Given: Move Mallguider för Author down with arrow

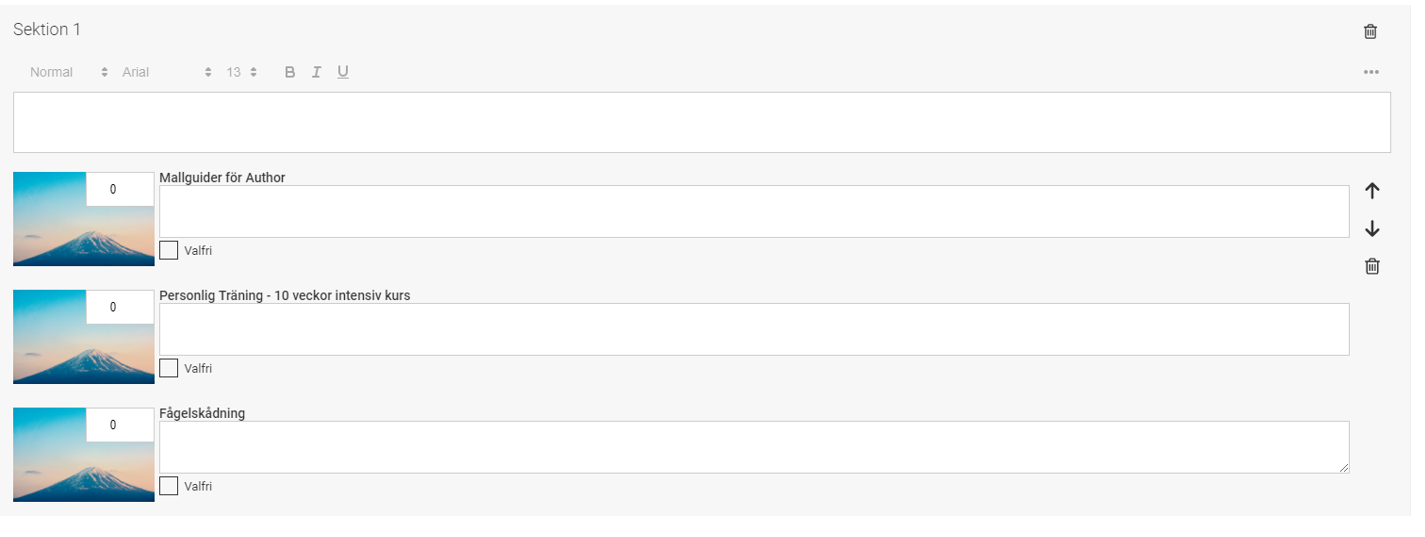Looking at the screenshot, I should click(x=1372, y=229).
